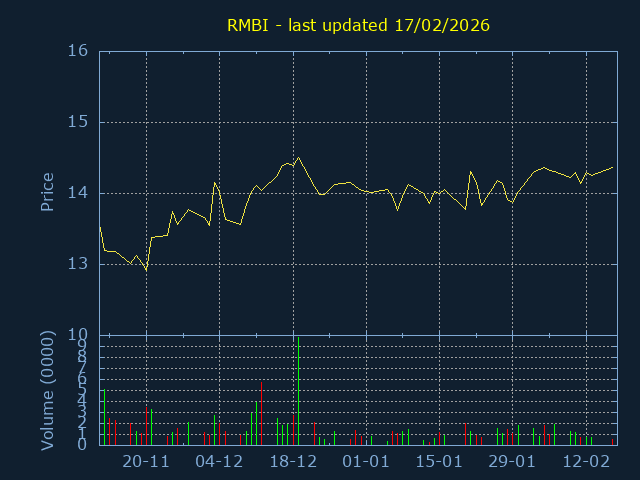This screenshot has height=480, width=640.
Task: Click the price line's lowest point near 20-11
Action: 146,271
